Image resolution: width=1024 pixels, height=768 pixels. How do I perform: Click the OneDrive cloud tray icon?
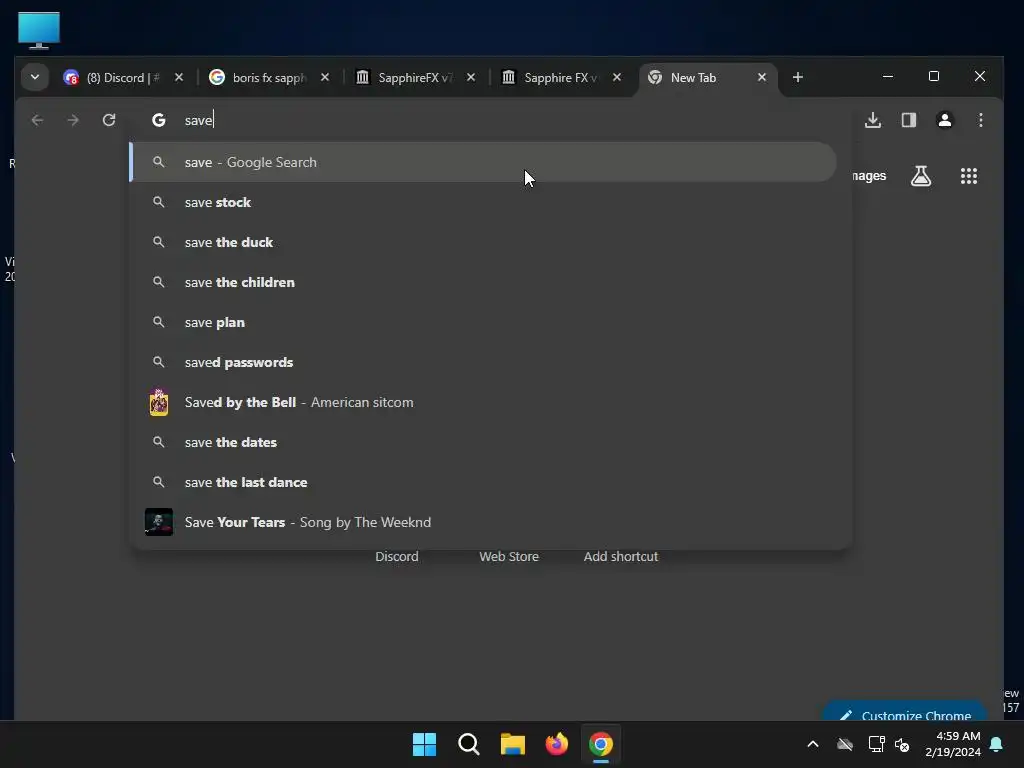[x=845, y=744]
